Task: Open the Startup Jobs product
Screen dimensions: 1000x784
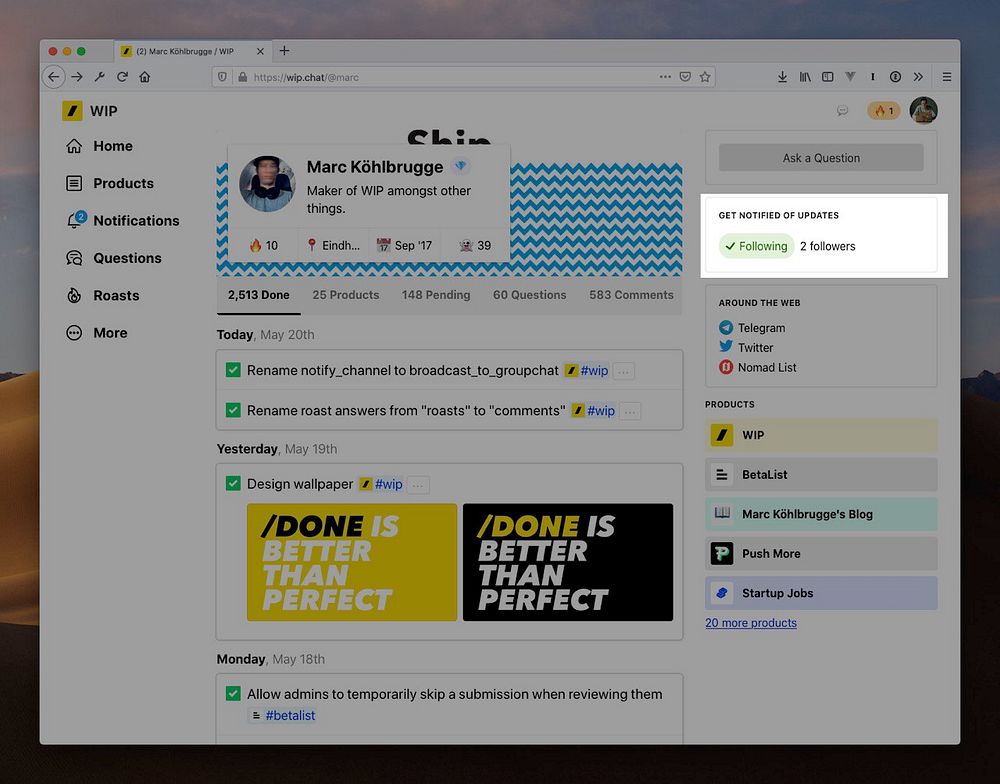Action: (x=821, y=593)
